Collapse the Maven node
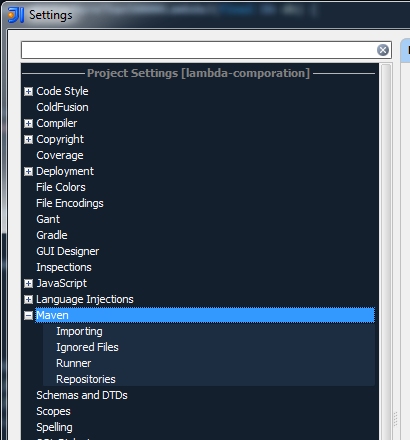The image size is (410, 440). (29, 315)
